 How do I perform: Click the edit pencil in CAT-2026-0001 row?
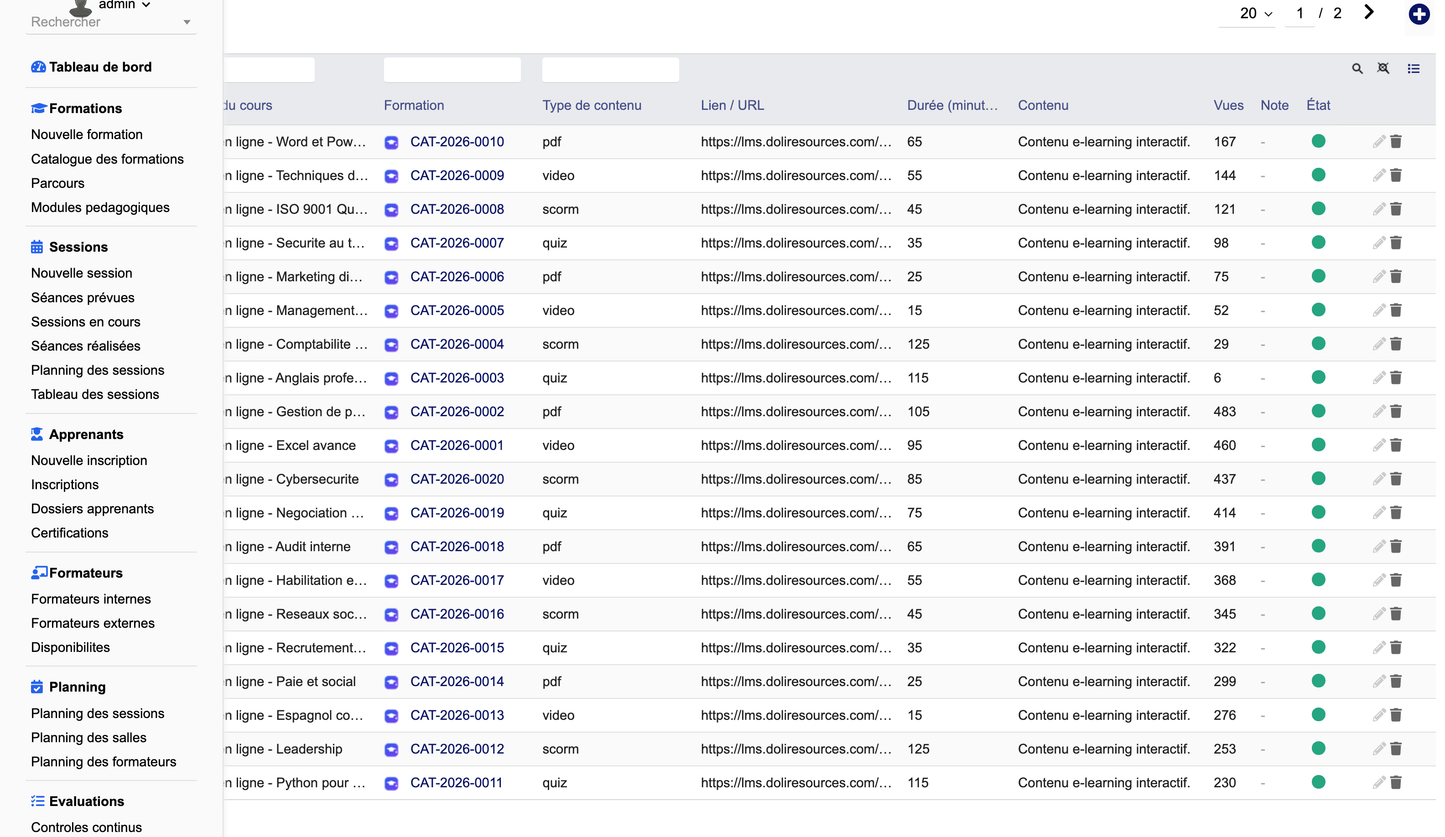(1379, 445)
